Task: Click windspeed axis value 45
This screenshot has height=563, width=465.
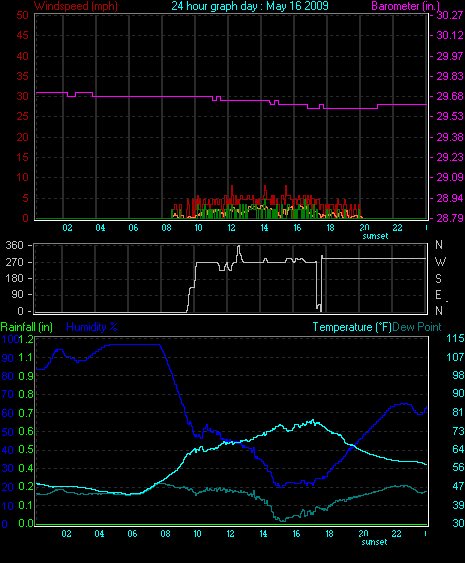Action: 22,35
